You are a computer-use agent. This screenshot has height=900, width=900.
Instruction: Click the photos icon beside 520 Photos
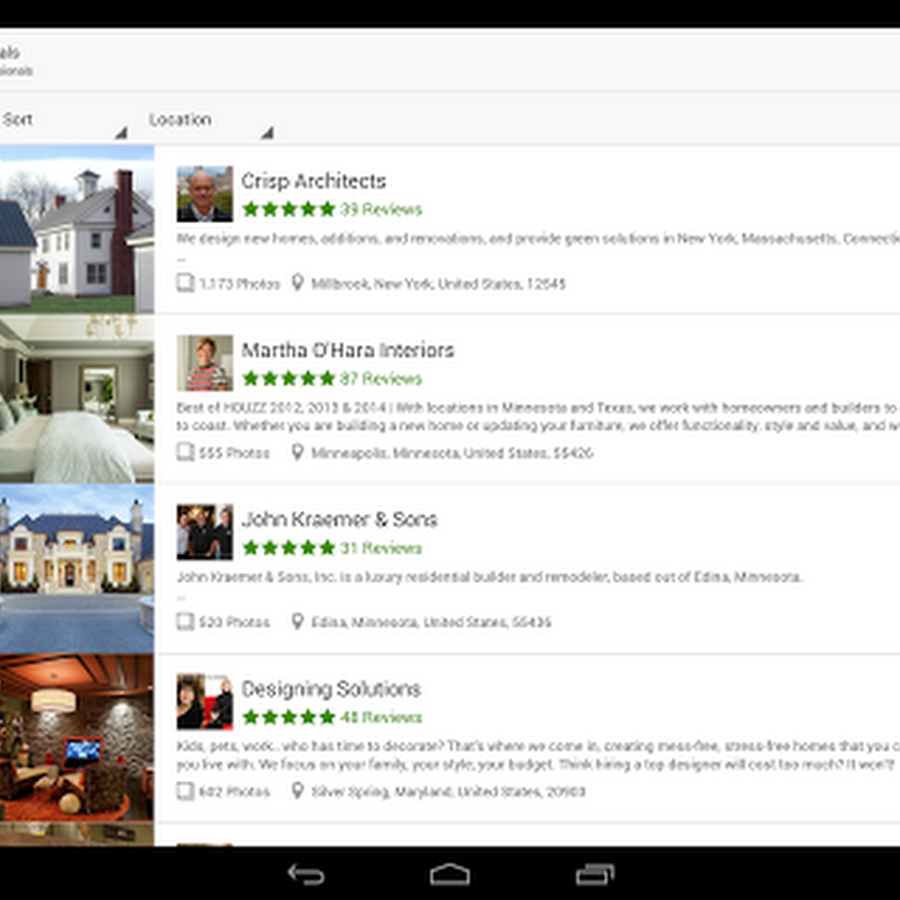(185, 622)
